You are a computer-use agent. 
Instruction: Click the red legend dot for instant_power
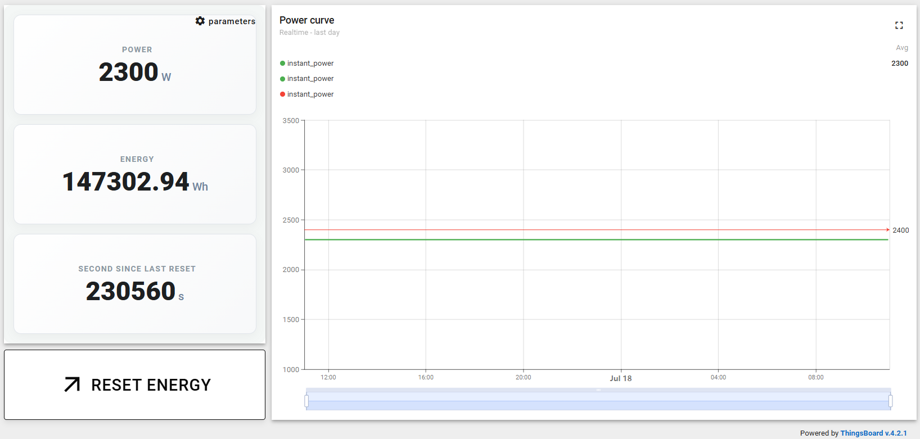(x=283, y=94)
